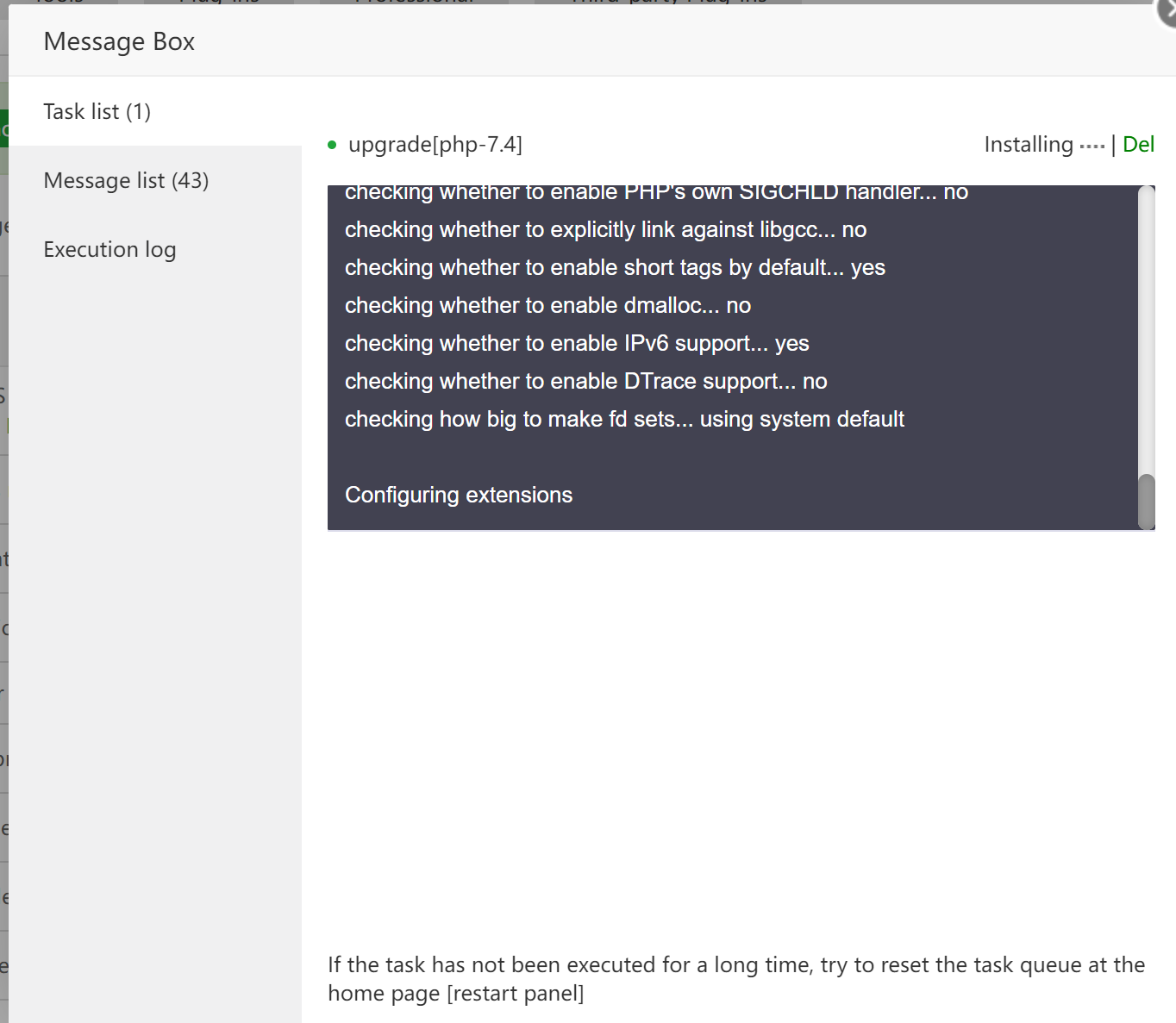Viewport: 1176px width, 1023px height.
Task: Select the upgrade[php-7.4] task name
Action: click(x=435, y=145)
